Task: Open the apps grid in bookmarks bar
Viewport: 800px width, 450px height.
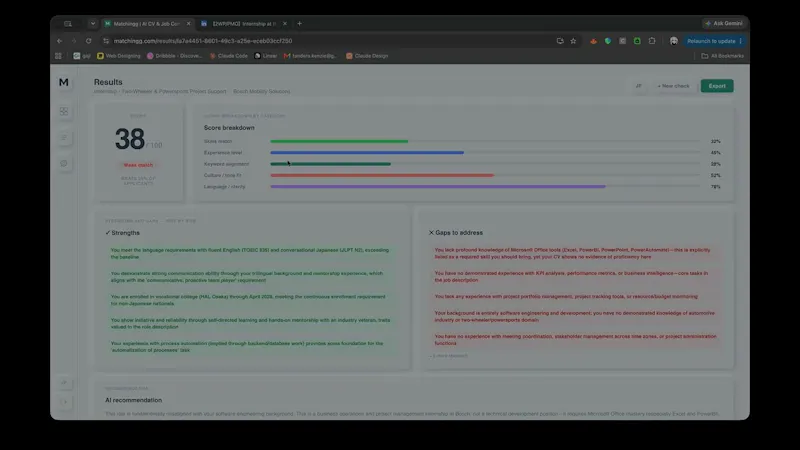Action: (58, 56)
